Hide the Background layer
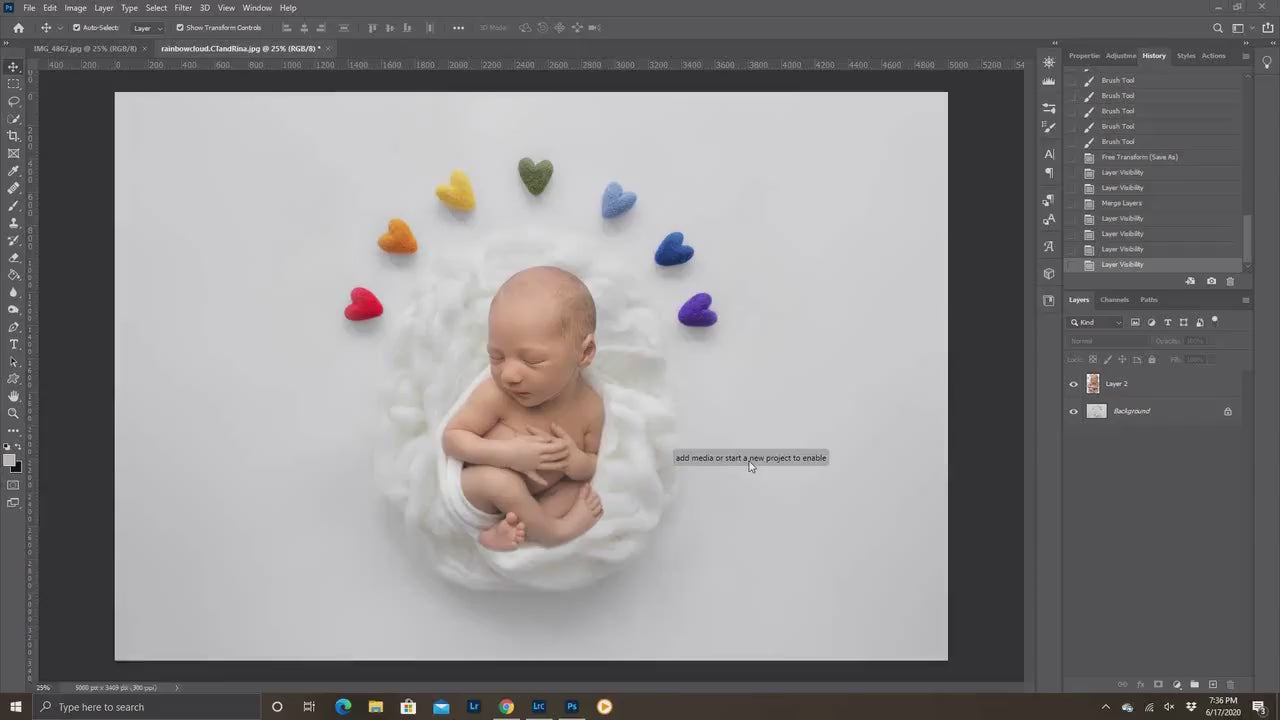 pyautogui.click(x=1074, y=411)
